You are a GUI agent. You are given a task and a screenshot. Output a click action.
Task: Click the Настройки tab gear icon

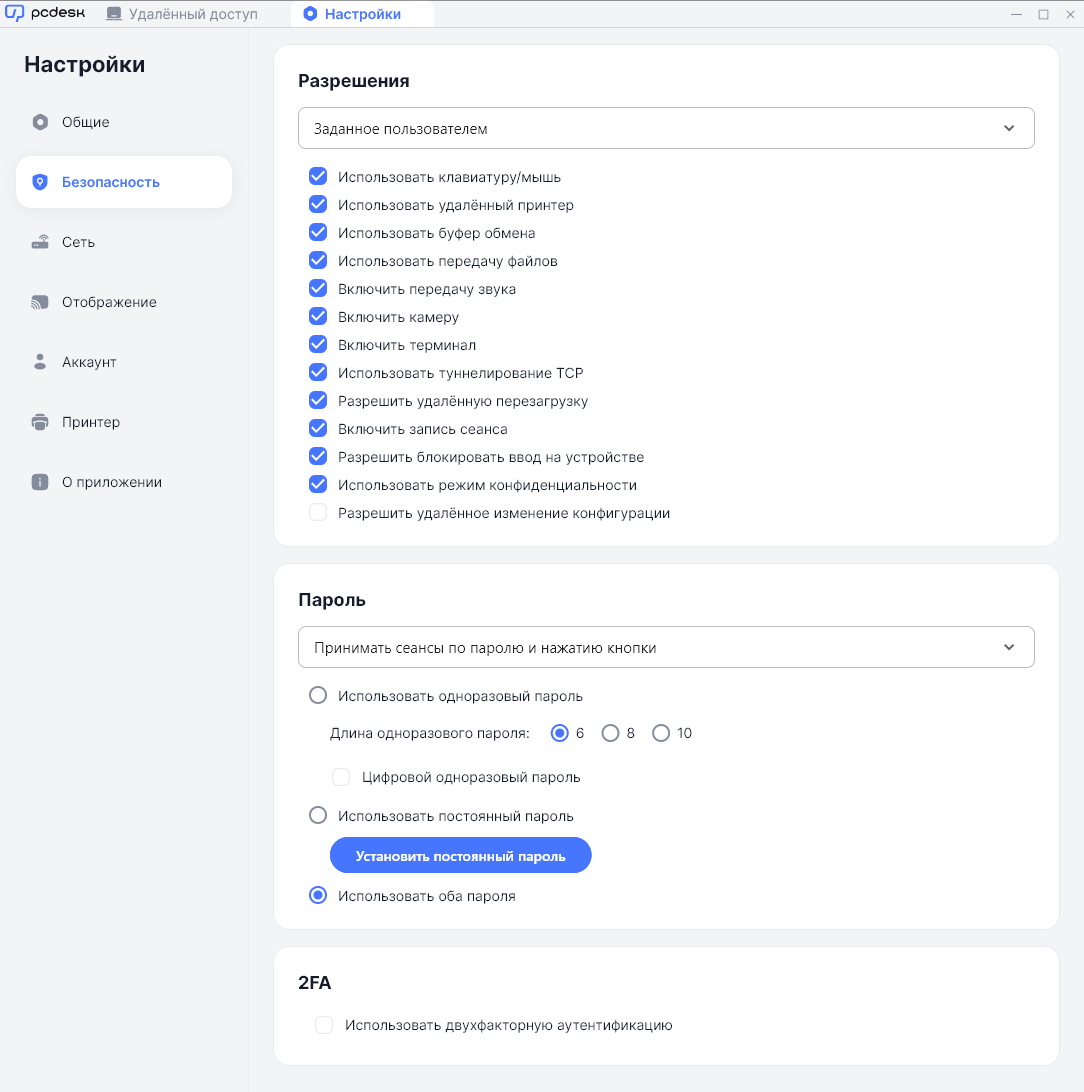tap(311, 14)
